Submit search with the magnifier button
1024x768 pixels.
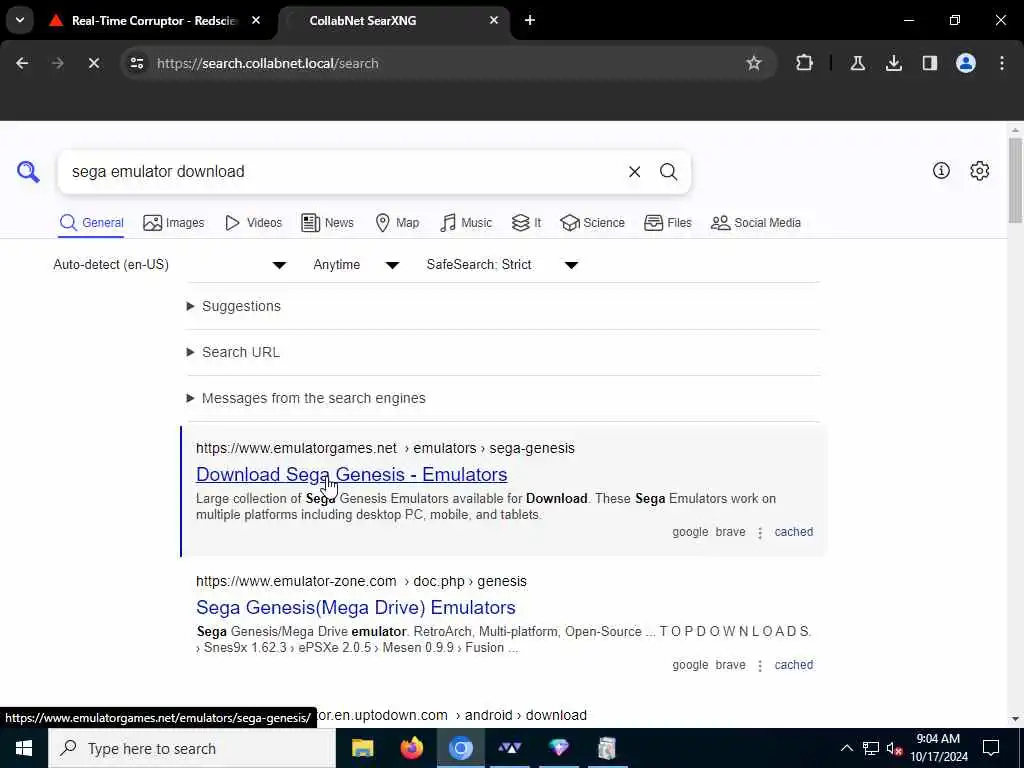(668, 172)
